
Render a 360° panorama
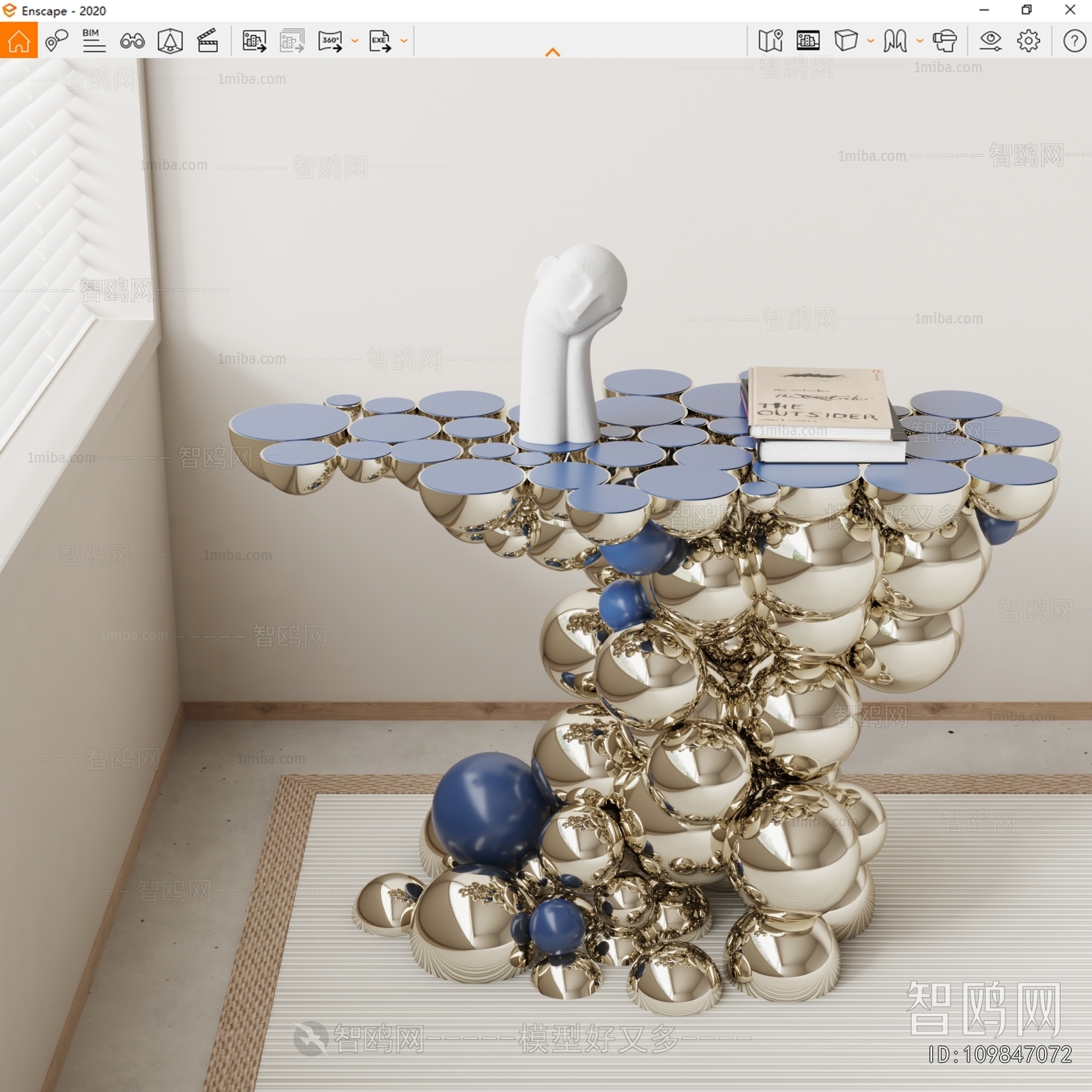330,41
